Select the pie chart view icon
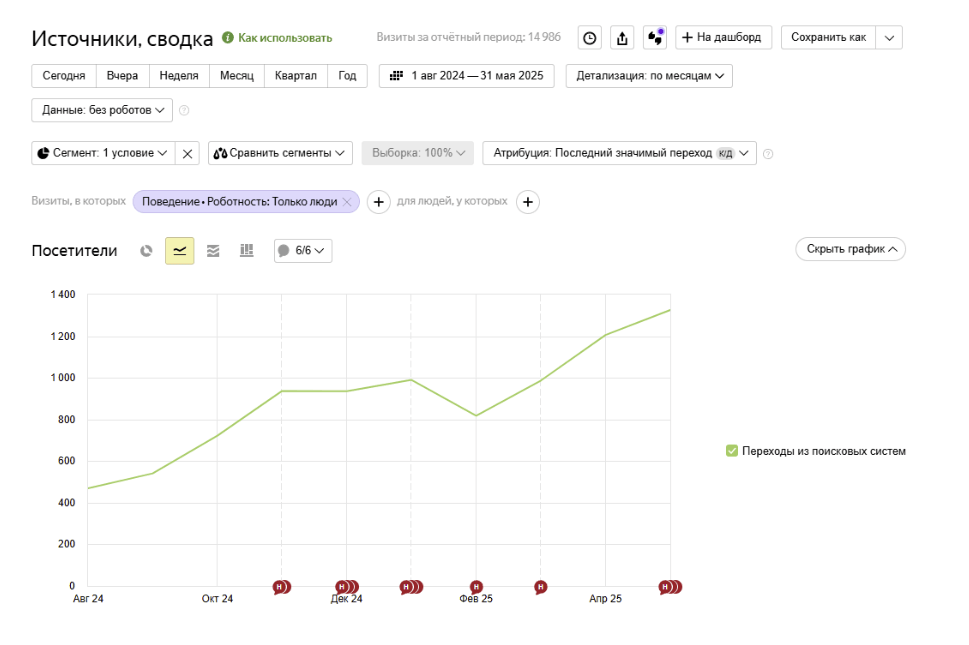Screen dimensions: 969x645 click(146, 251)
